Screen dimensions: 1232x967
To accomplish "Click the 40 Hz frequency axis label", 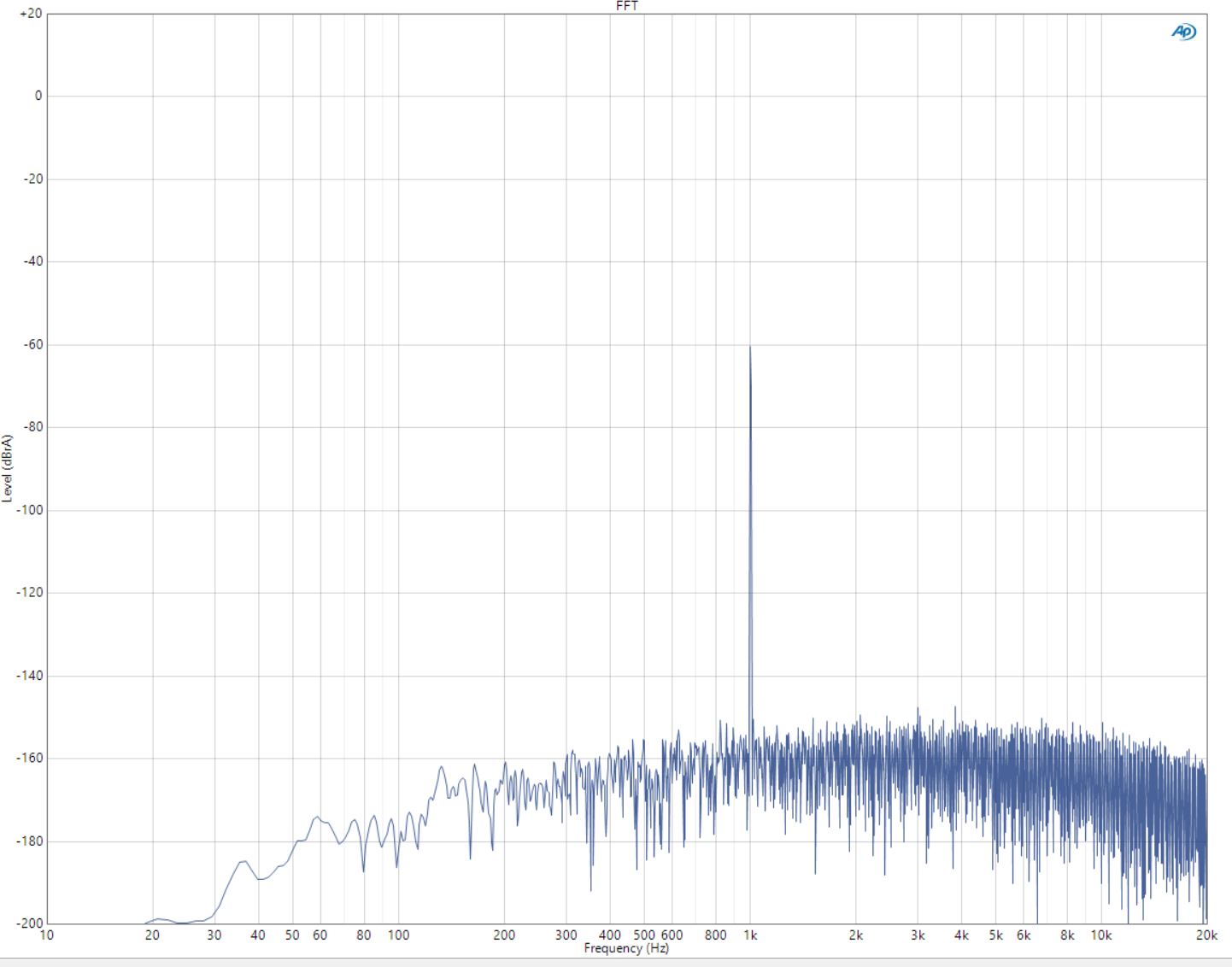I will 258,935.
